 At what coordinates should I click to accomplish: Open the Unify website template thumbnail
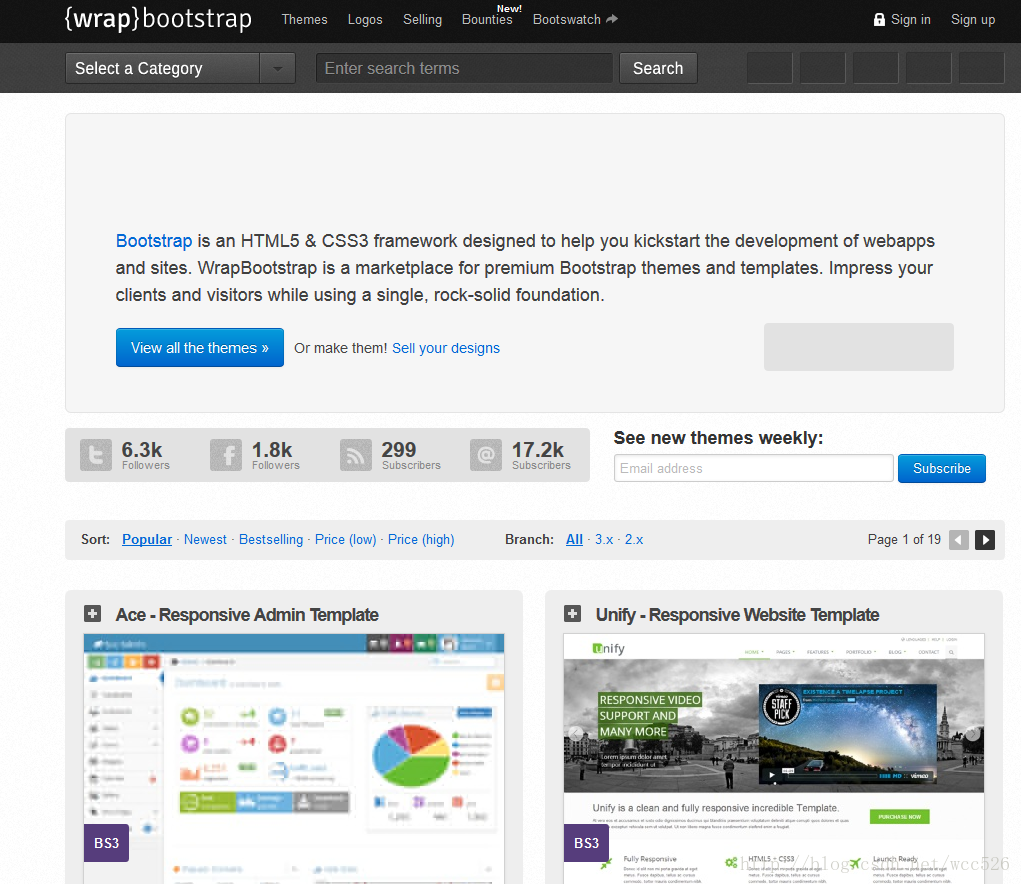(x=774, y=758)
